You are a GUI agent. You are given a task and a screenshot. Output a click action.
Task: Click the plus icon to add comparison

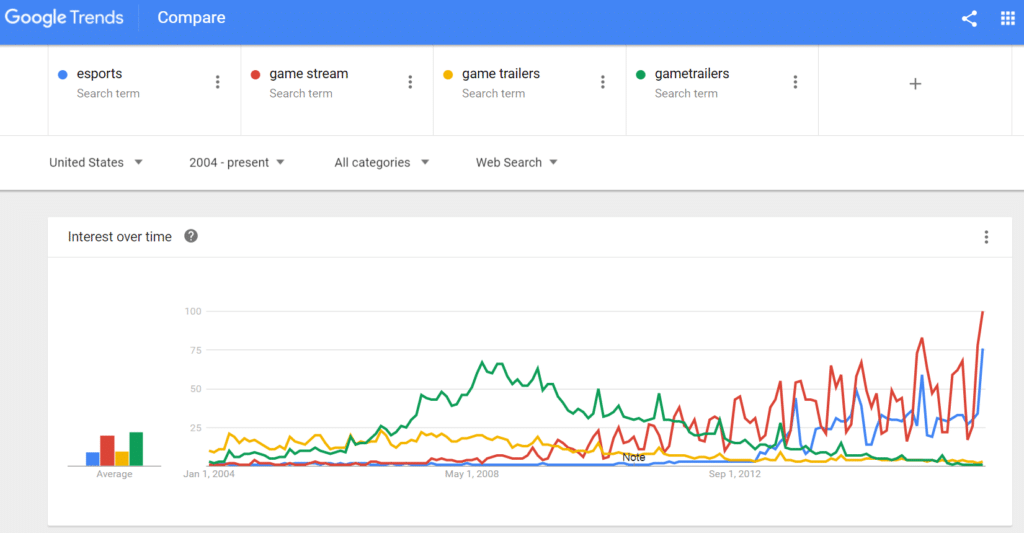(915, 84)
